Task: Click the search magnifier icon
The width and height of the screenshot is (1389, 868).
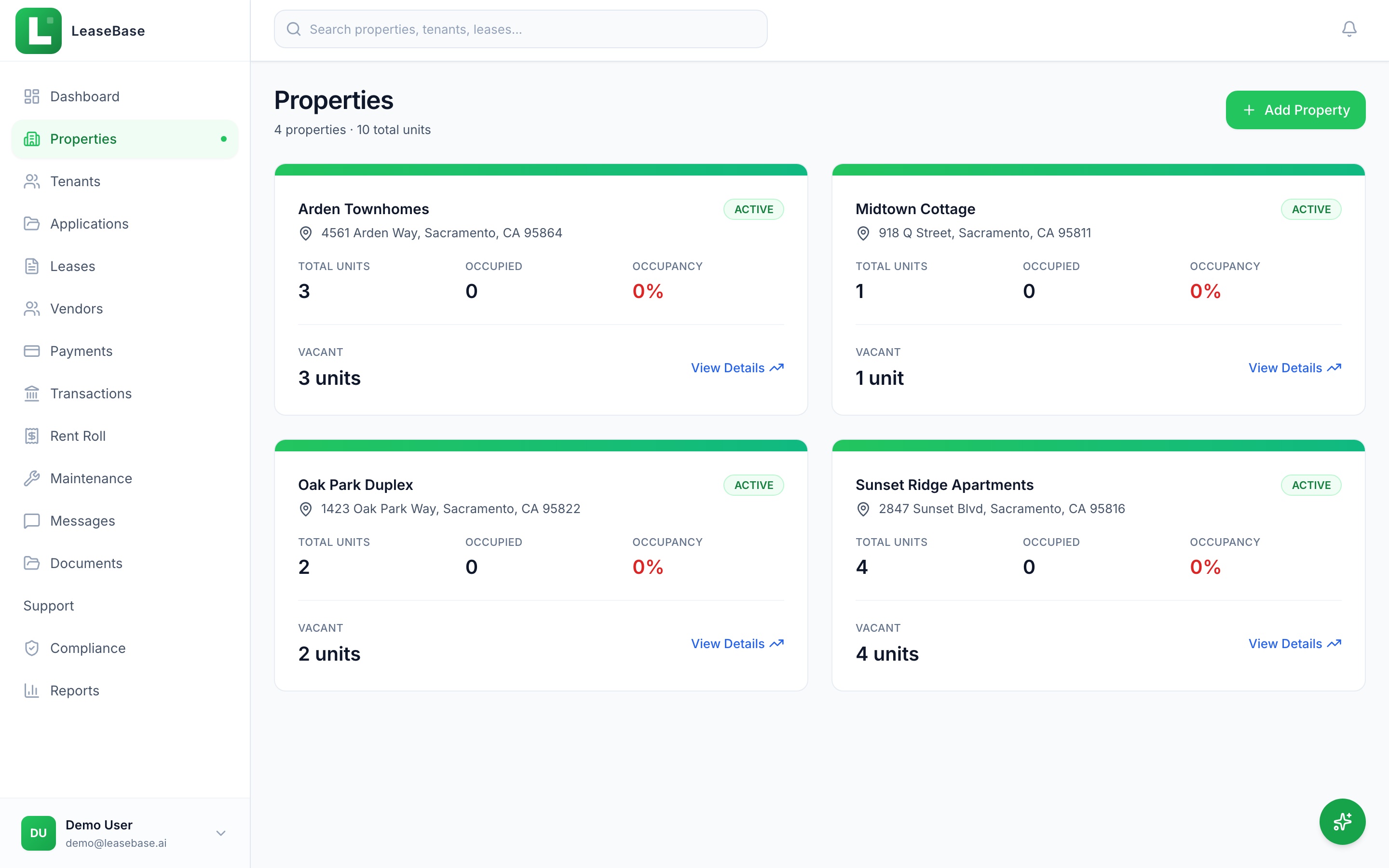Action: [x=293, y=29]
